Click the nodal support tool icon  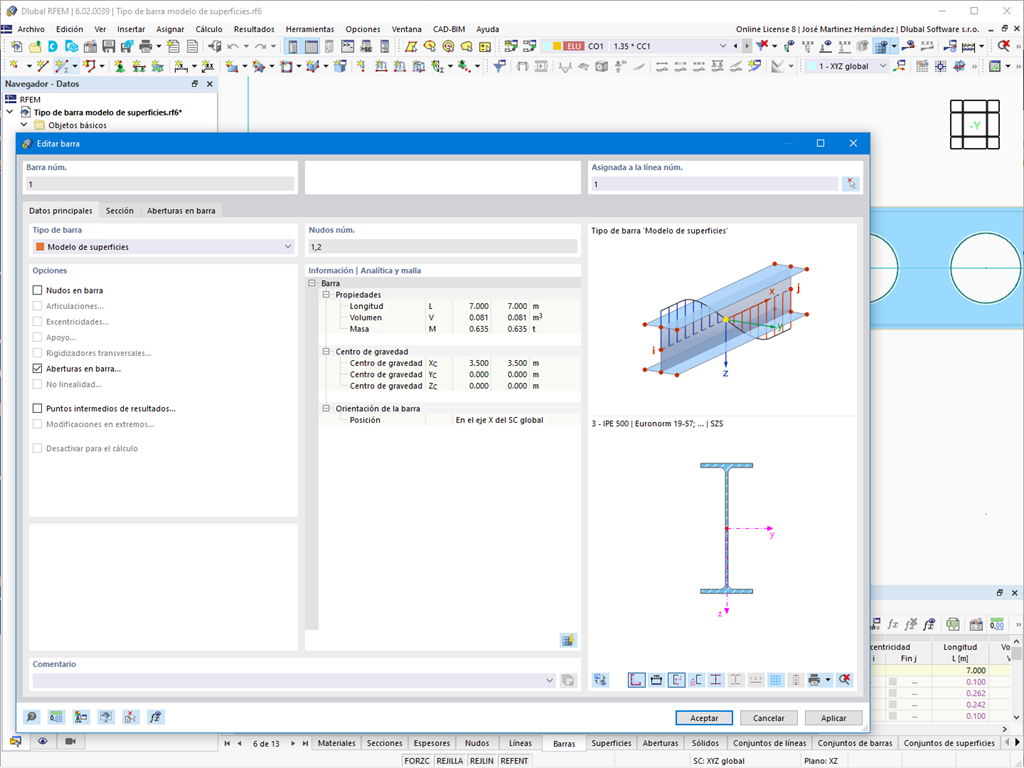[120, 67]
